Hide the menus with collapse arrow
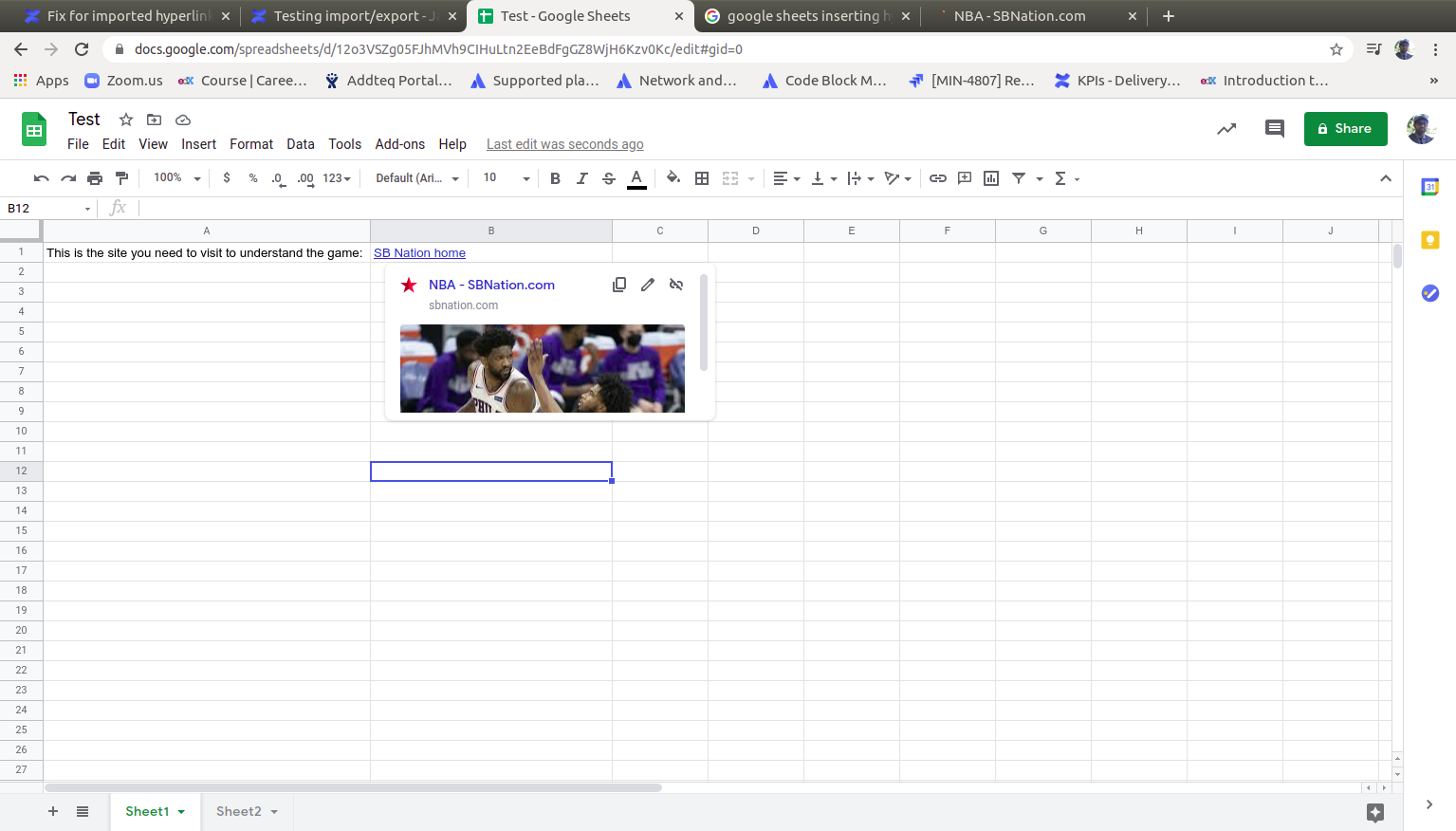The height and width of the screenshot is (831, 1456). 1386,178
